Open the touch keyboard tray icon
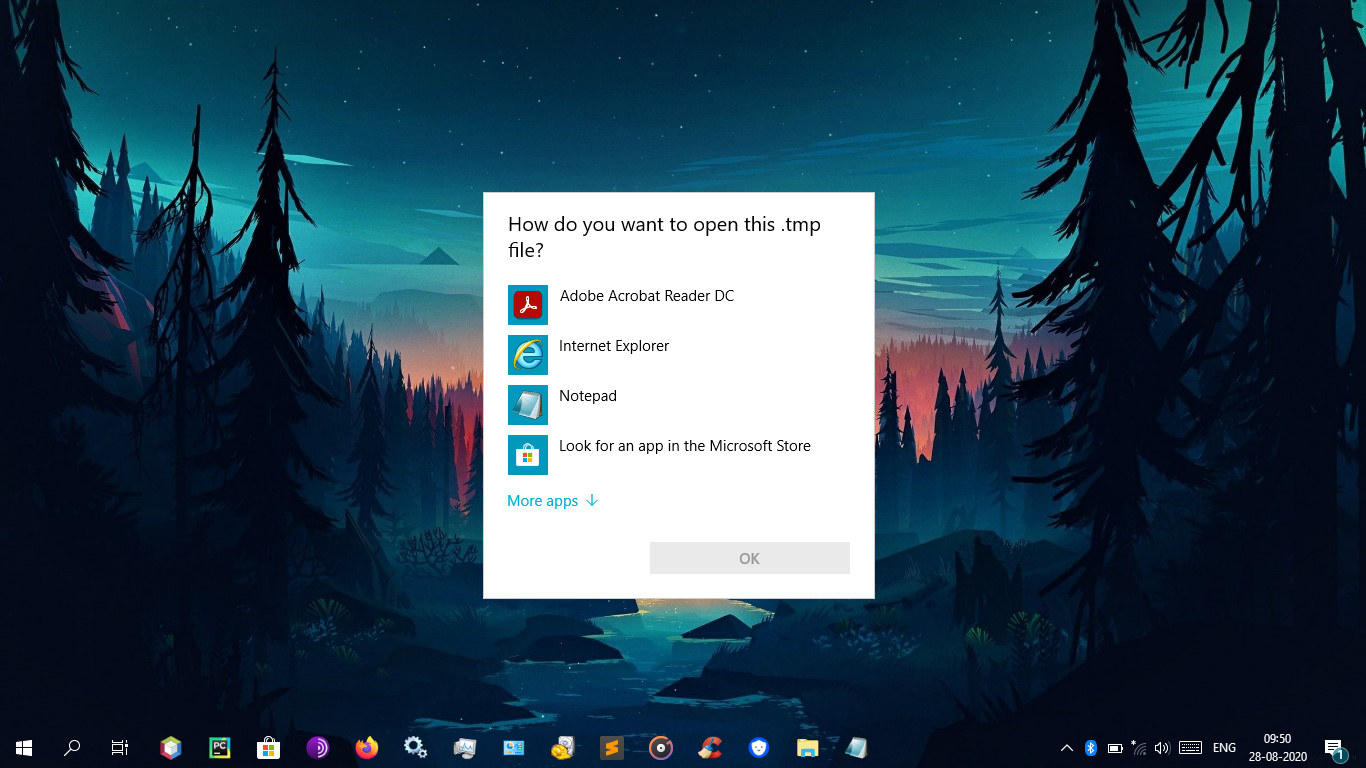 [x=1190, y=747]
